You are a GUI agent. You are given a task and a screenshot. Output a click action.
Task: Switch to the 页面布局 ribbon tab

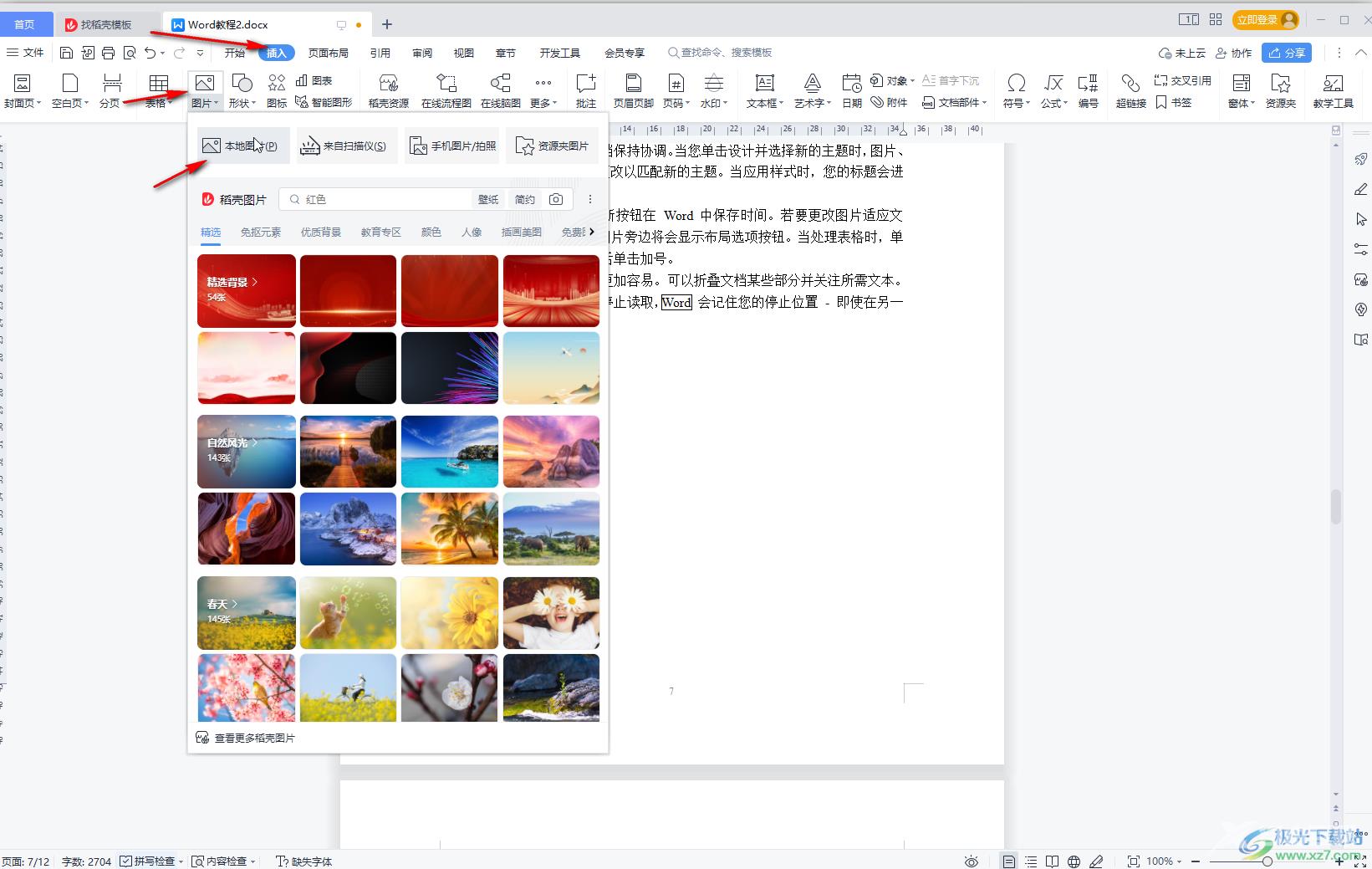click(328, 53)
